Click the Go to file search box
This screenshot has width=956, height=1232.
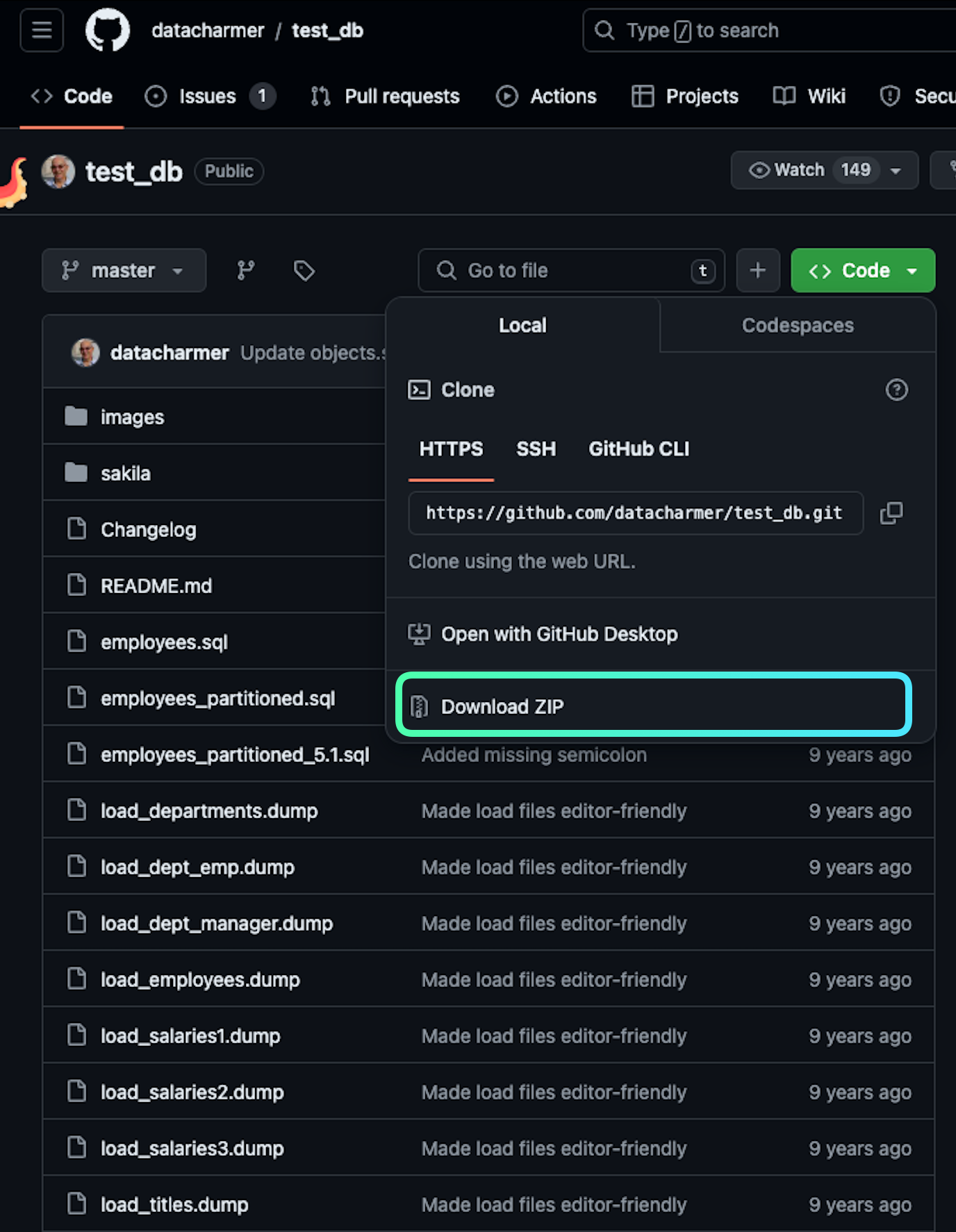coord(571,270)
